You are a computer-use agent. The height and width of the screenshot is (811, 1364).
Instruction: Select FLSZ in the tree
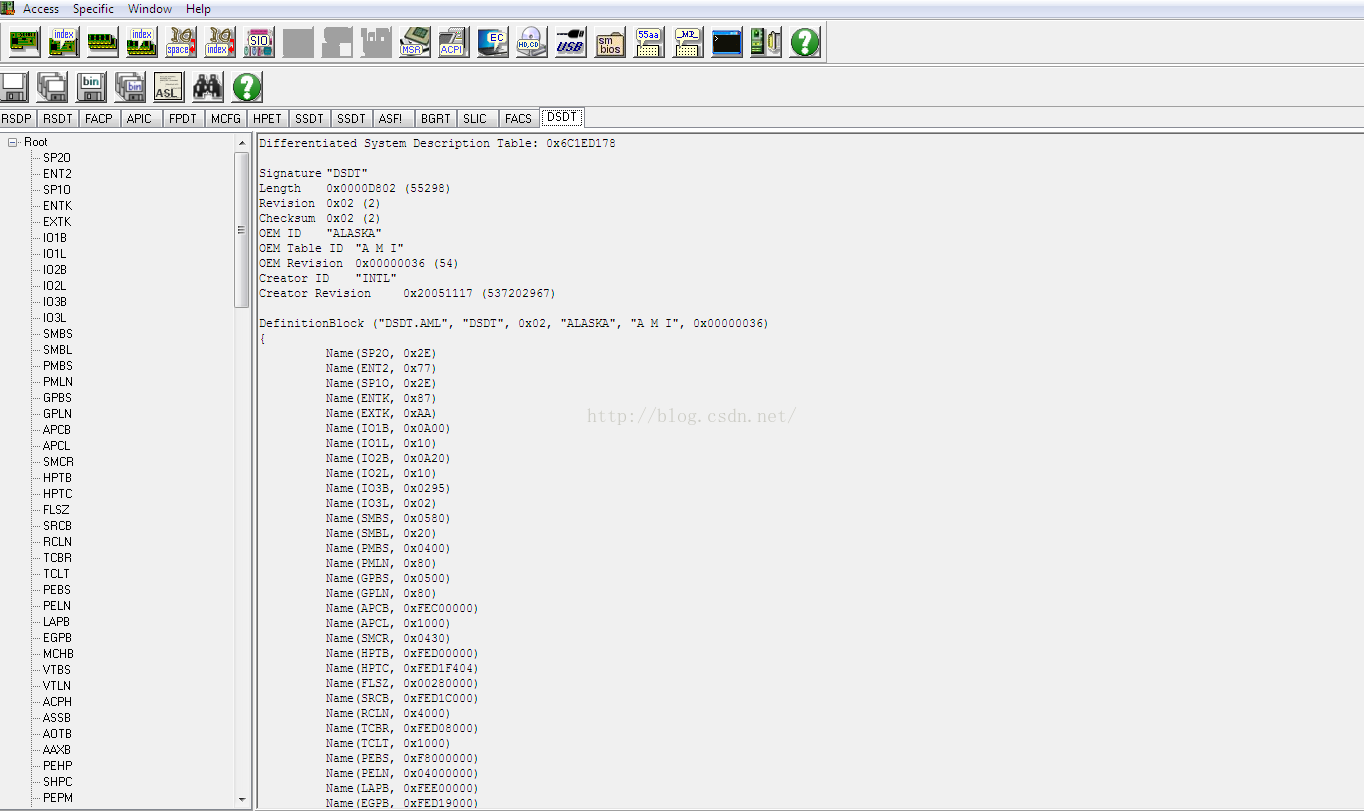tap(56, 510)
